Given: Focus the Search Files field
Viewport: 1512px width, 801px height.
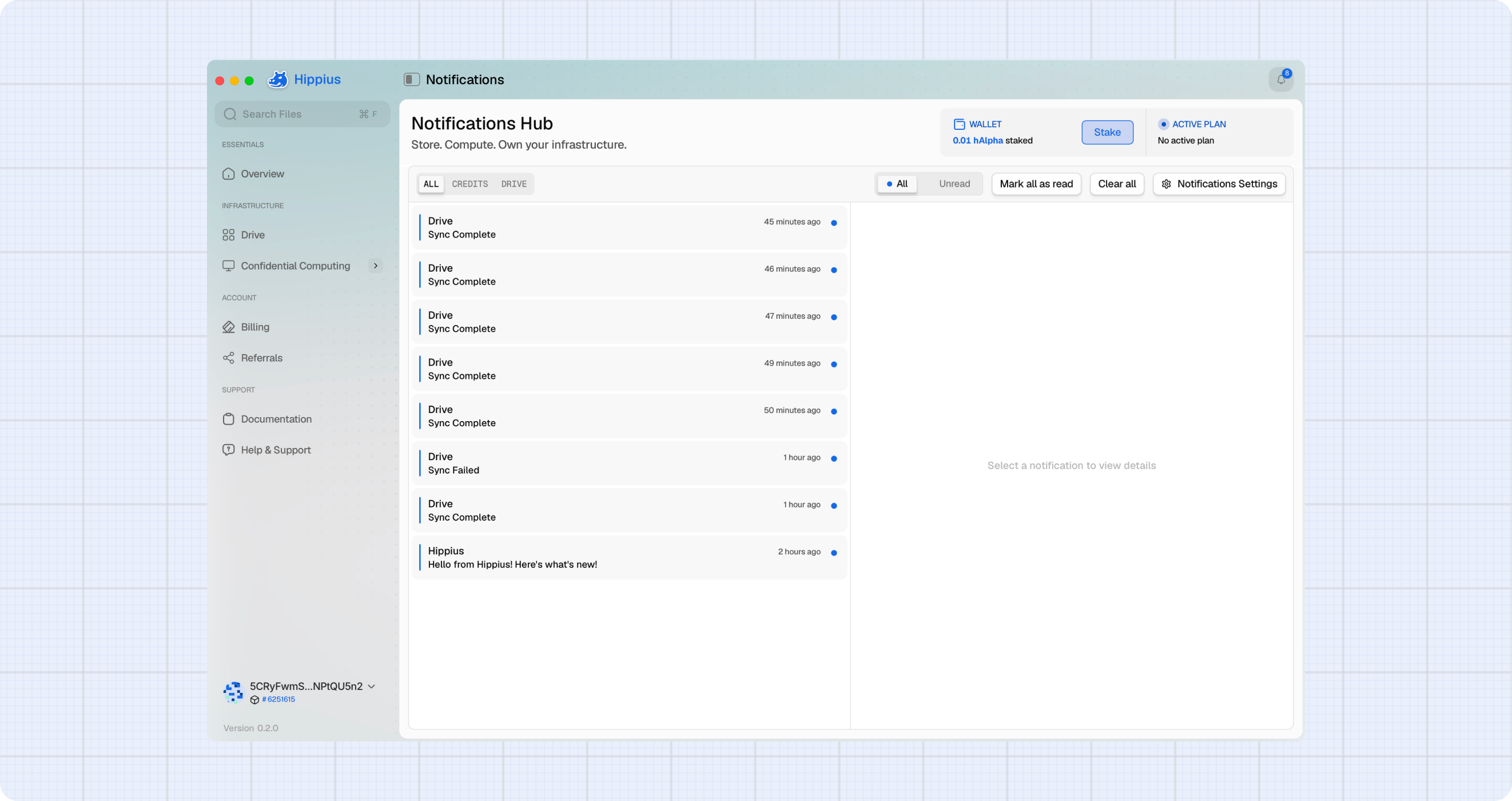Looking at the screenshot, I should pos(303,114).
